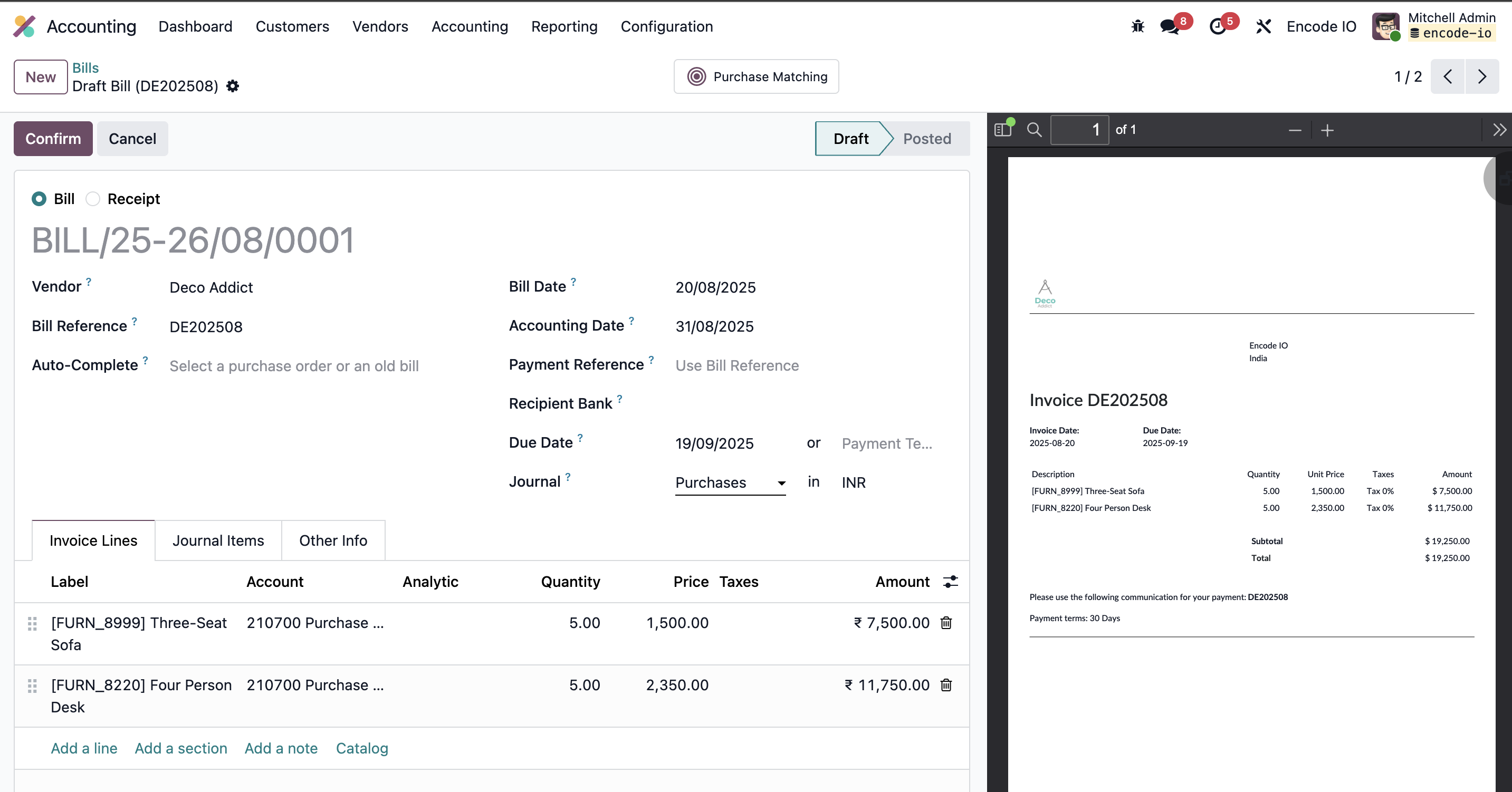Screen dimensions: 1512x792
Task: Click the Add a line link
Action: coord(84,749)
